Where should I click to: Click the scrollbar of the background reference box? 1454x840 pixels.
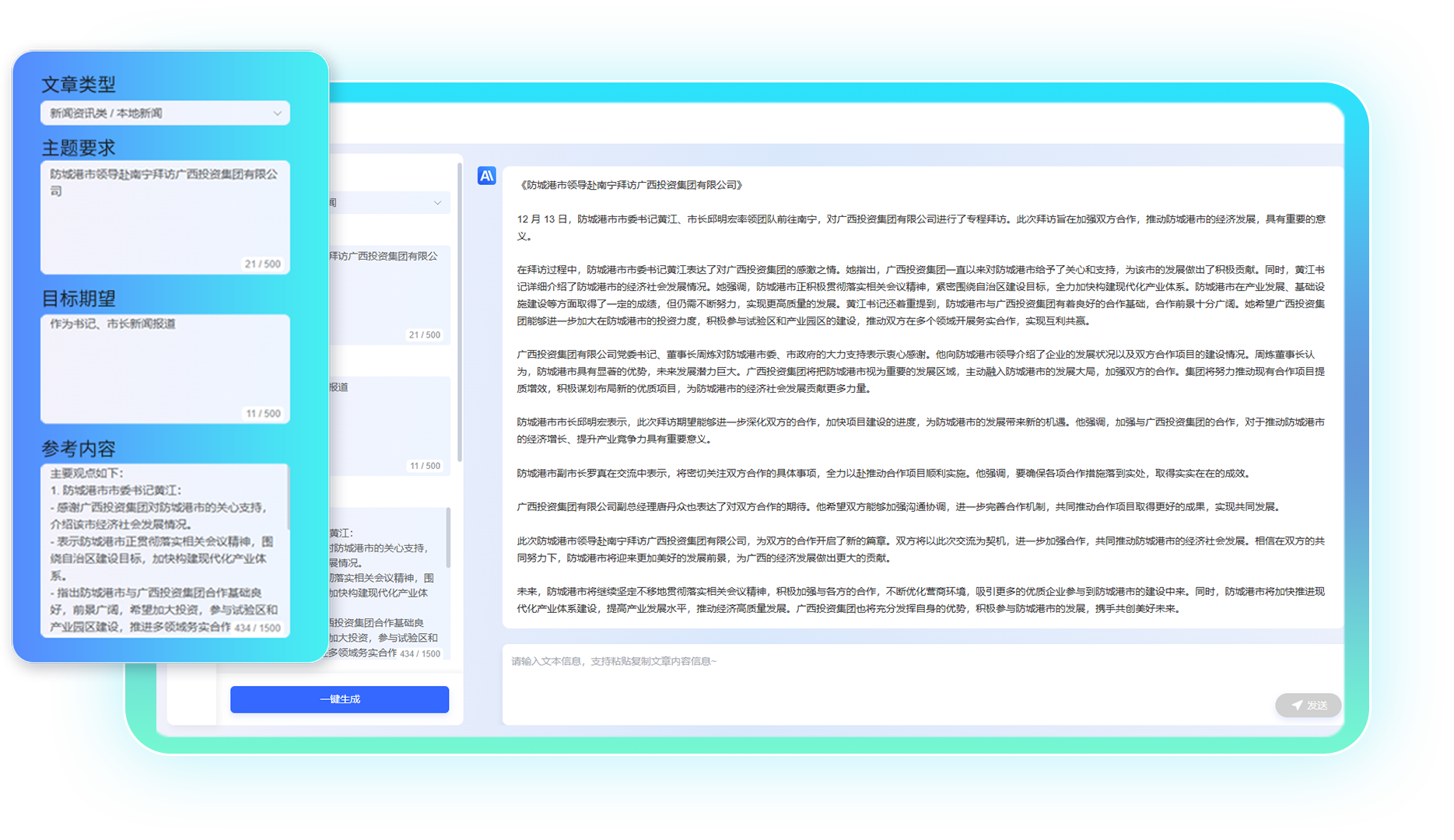click(448, 538)
